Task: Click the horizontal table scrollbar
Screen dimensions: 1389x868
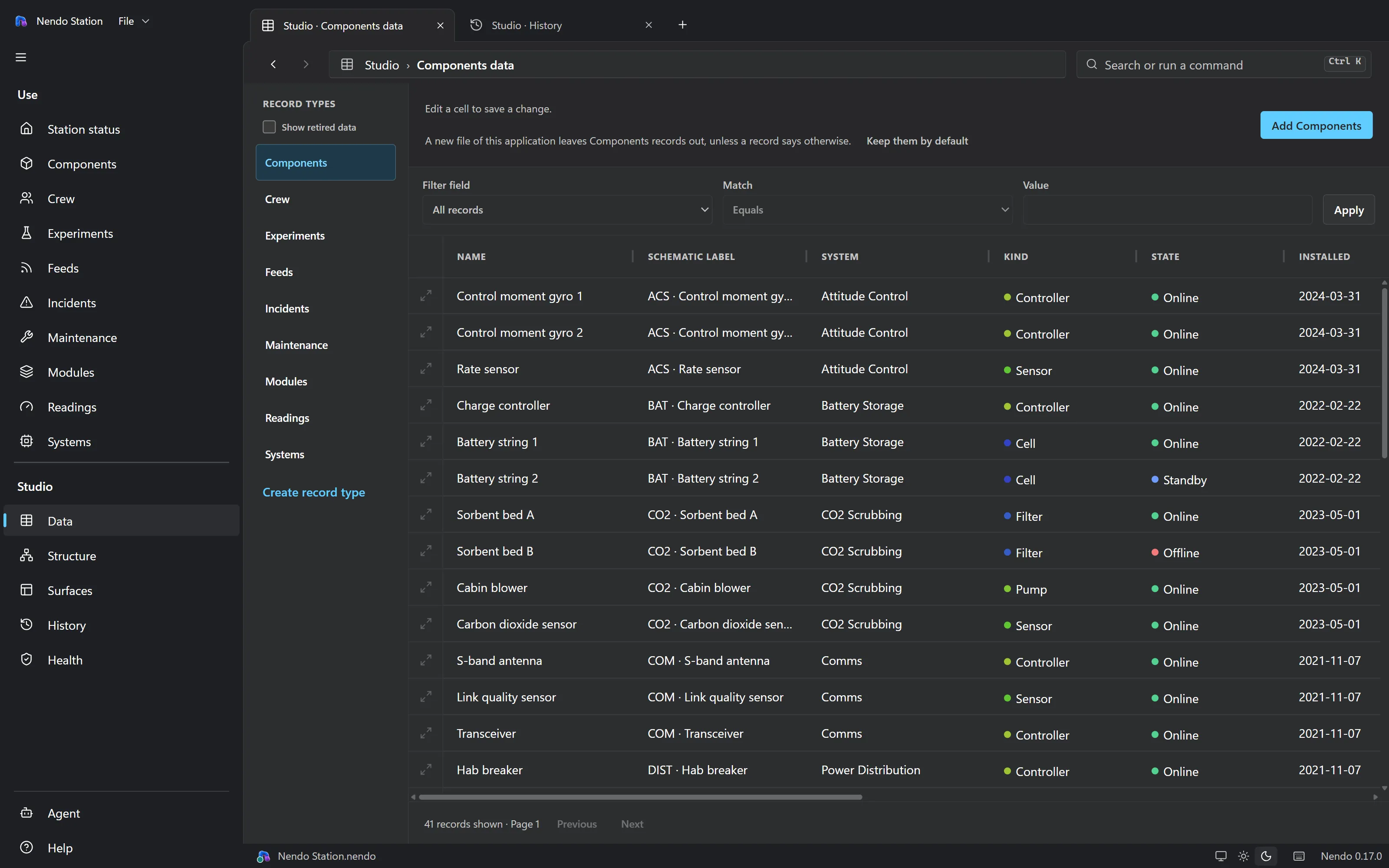Action: (640, 797)
